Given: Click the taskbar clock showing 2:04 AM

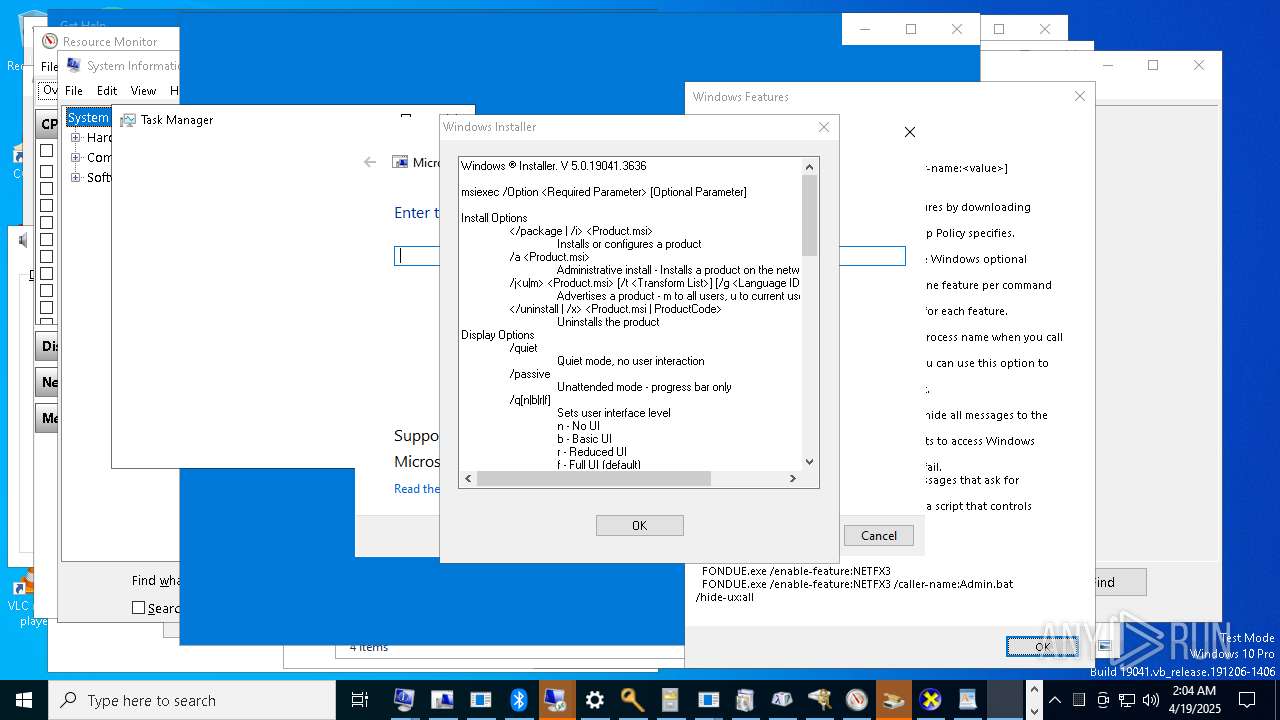Looking at the screenshot, I should [1194, 700].
